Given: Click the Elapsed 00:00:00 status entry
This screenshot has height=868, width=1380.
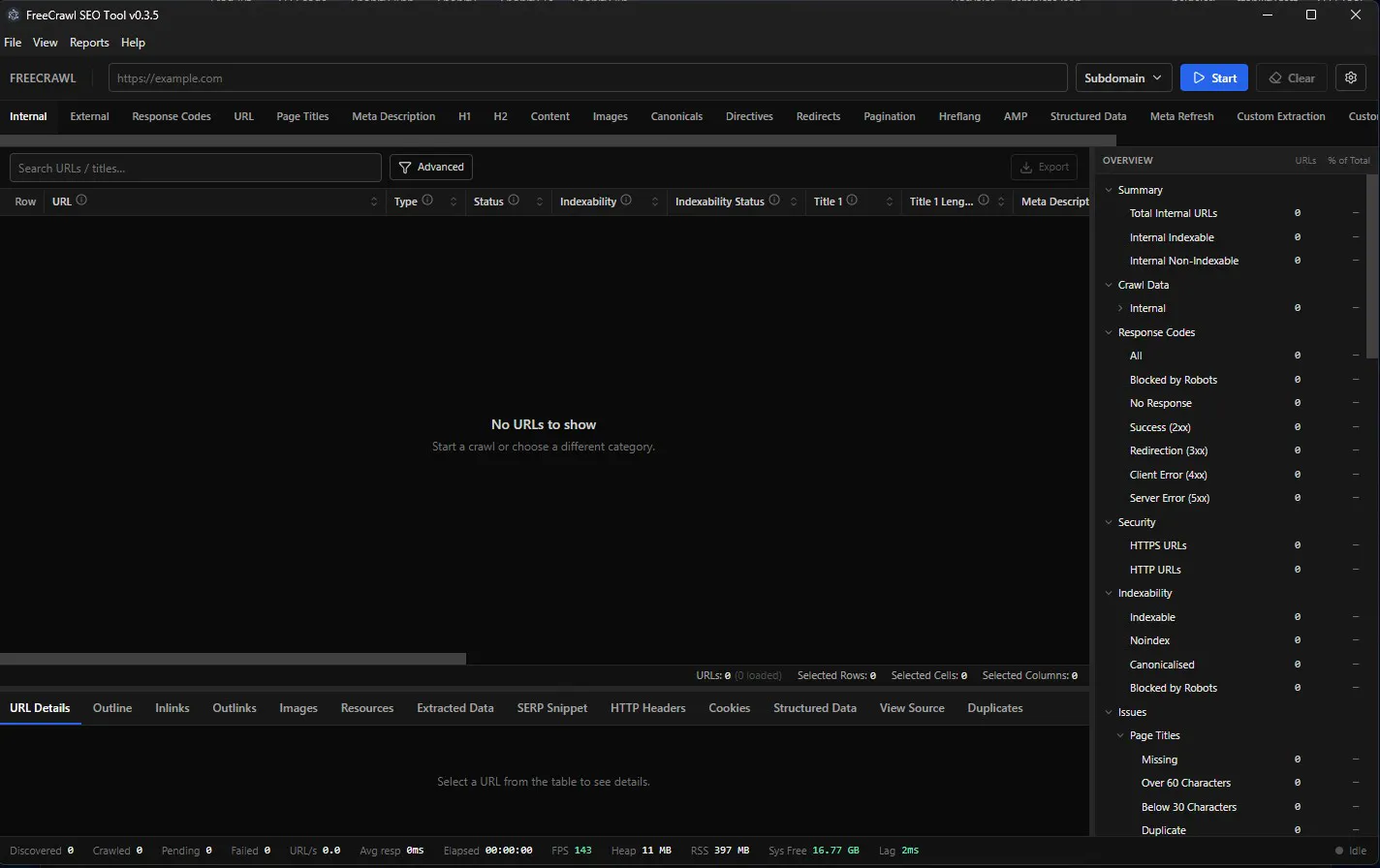Looking at the screenshot, I should pos(487,851).
